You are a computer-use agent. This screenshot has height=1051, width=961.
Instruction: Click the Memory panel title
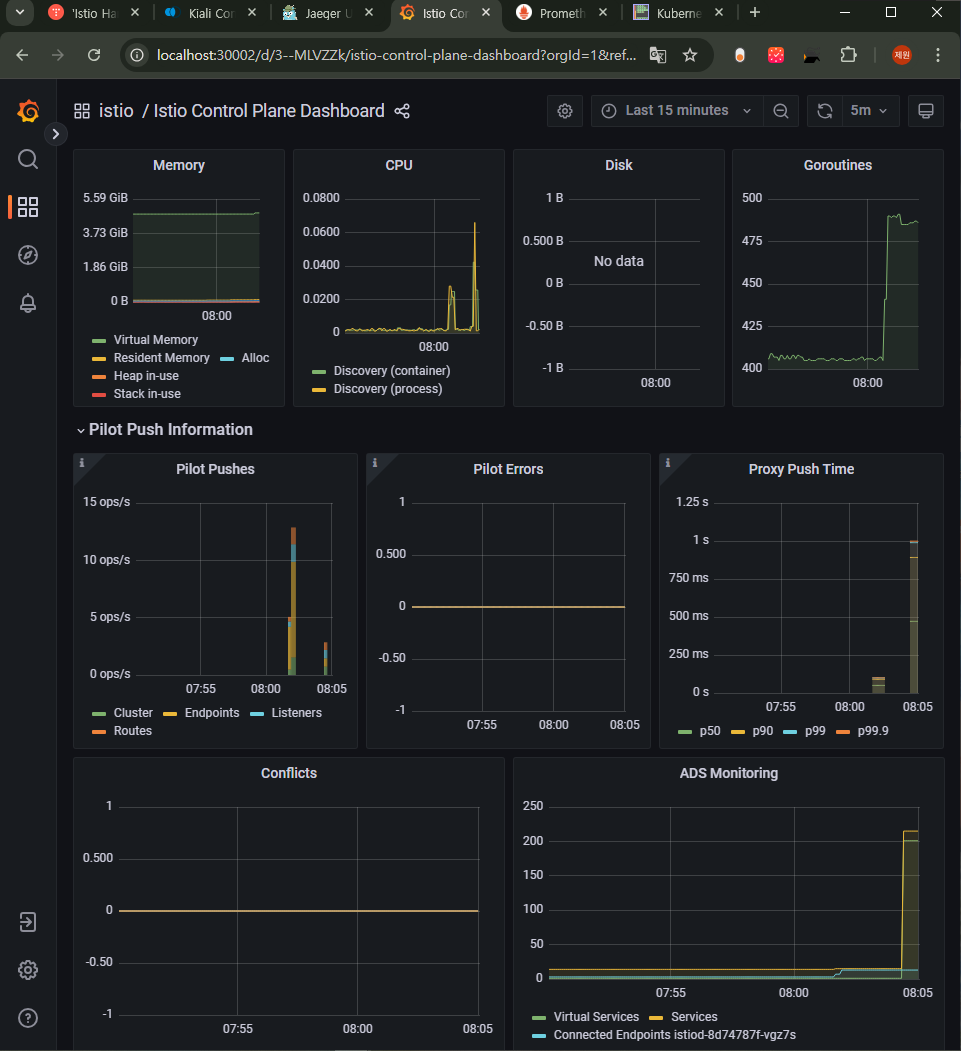178,166
